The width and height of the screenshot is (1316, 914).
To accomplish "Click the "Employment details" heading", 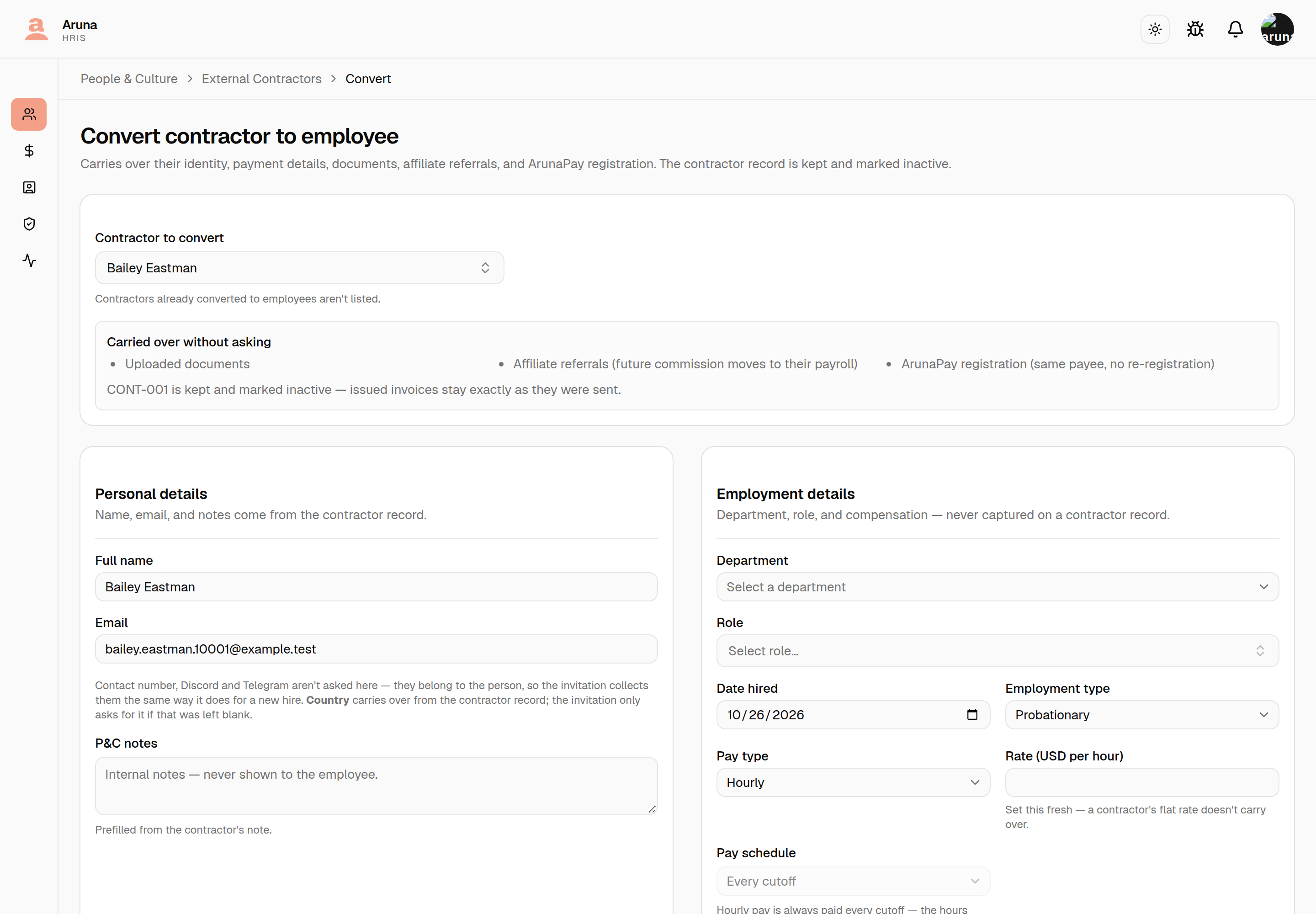I will (785, 494).
